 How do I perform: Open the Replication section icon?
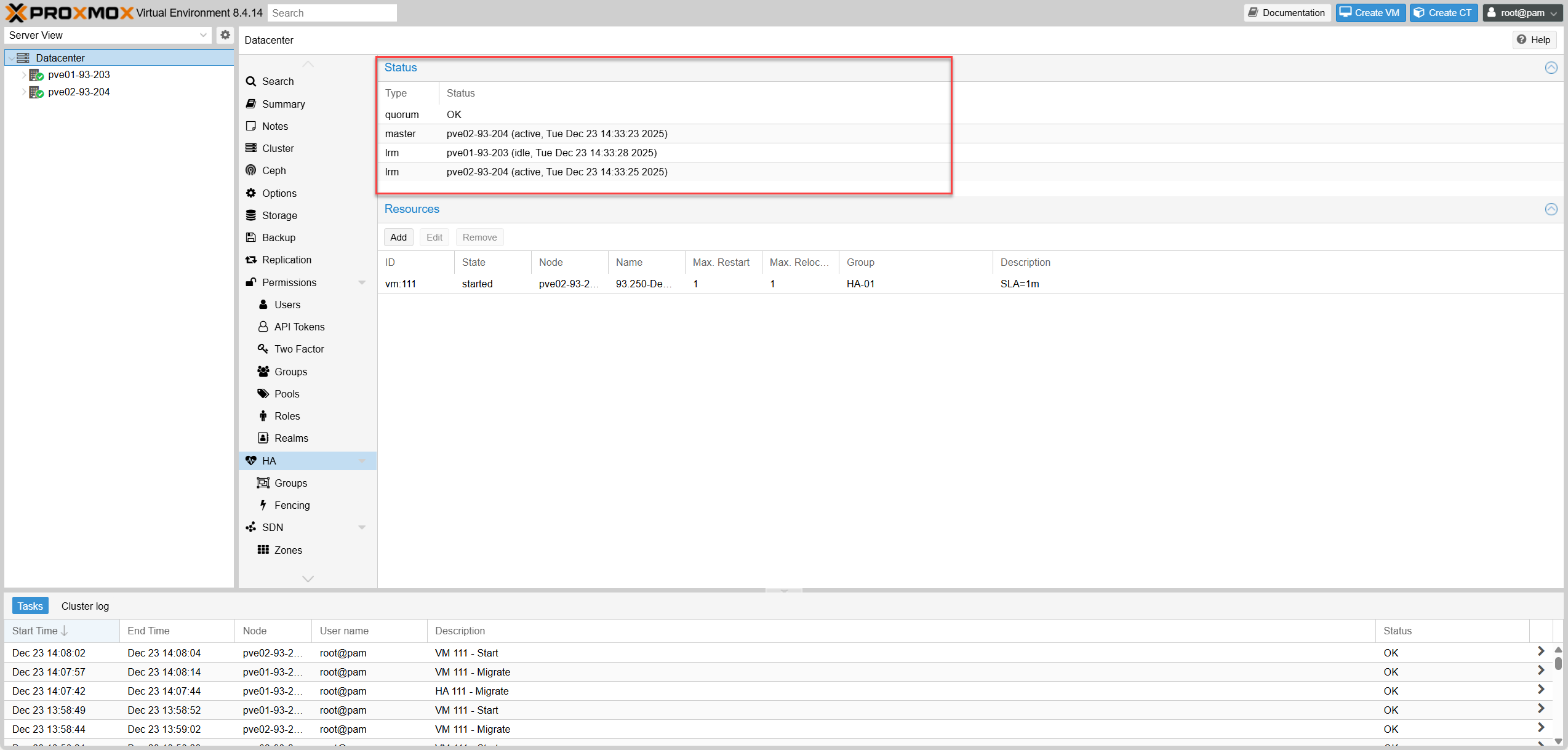pos(251,260)
